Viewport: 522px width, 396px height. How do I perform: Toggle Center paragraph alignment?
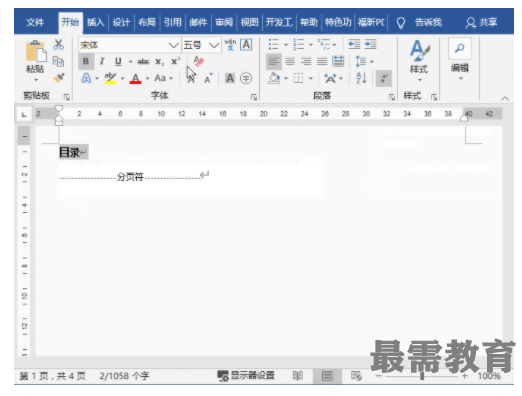pyautogui.click(x=290, y=61)
